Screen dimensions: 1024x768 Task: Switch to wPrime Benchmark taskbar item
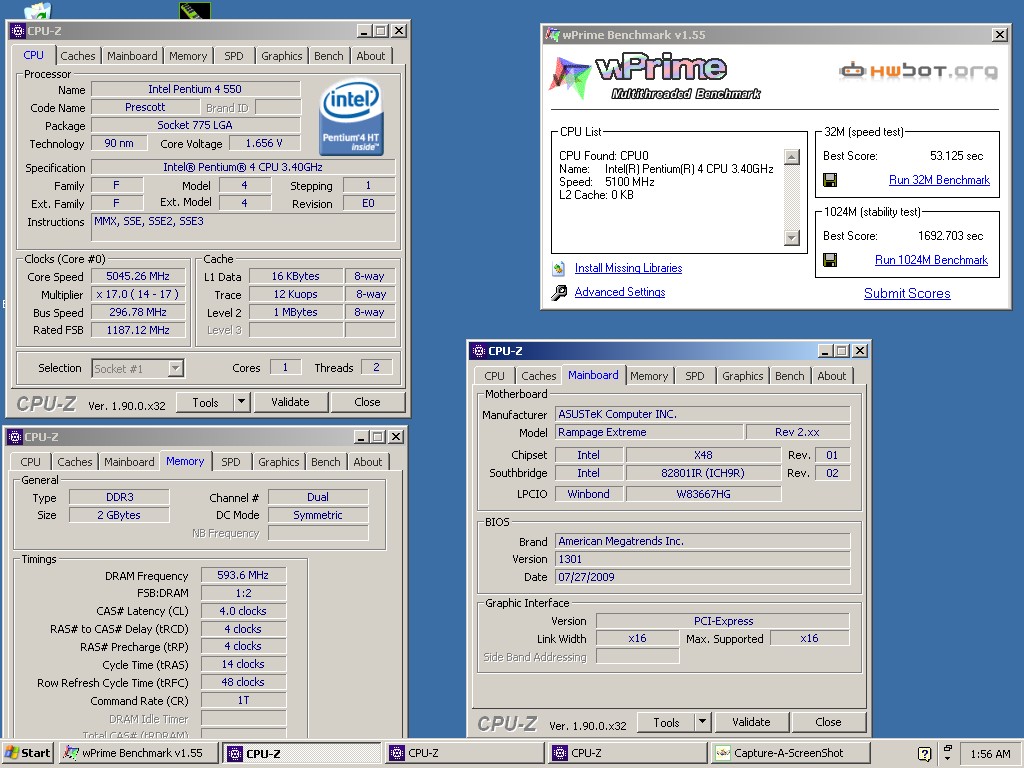[x=138, y=753]
